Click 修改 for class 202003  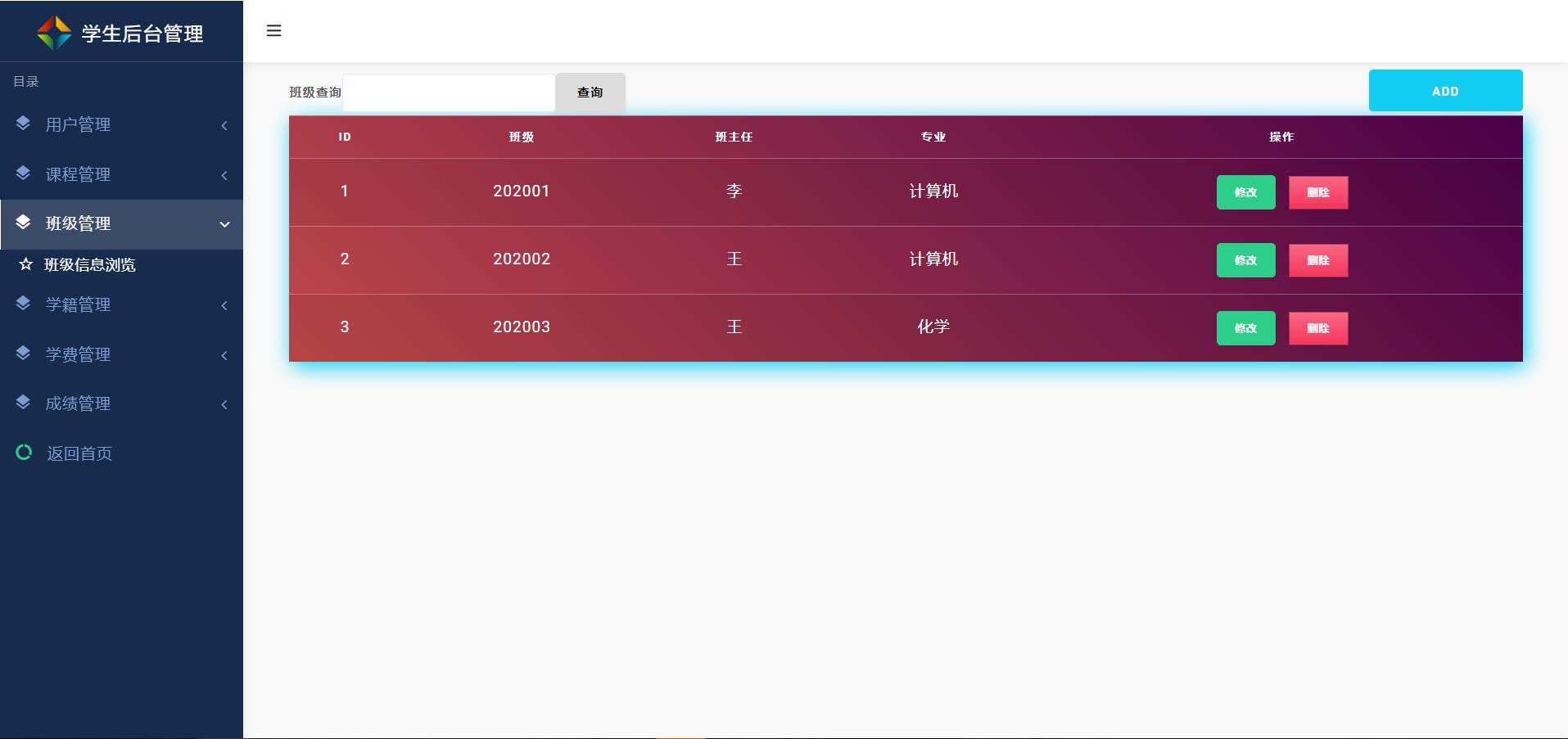pyautogui.click(x=1245, y=328)
